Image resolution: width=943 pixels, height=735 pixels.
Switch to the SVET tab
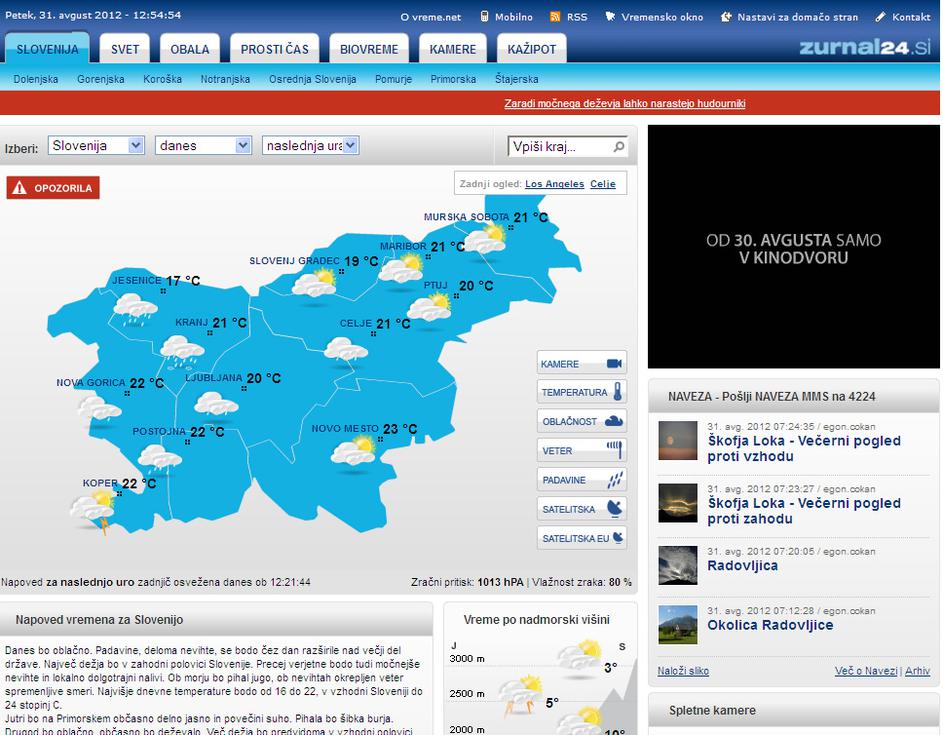[x=123, y=47]
